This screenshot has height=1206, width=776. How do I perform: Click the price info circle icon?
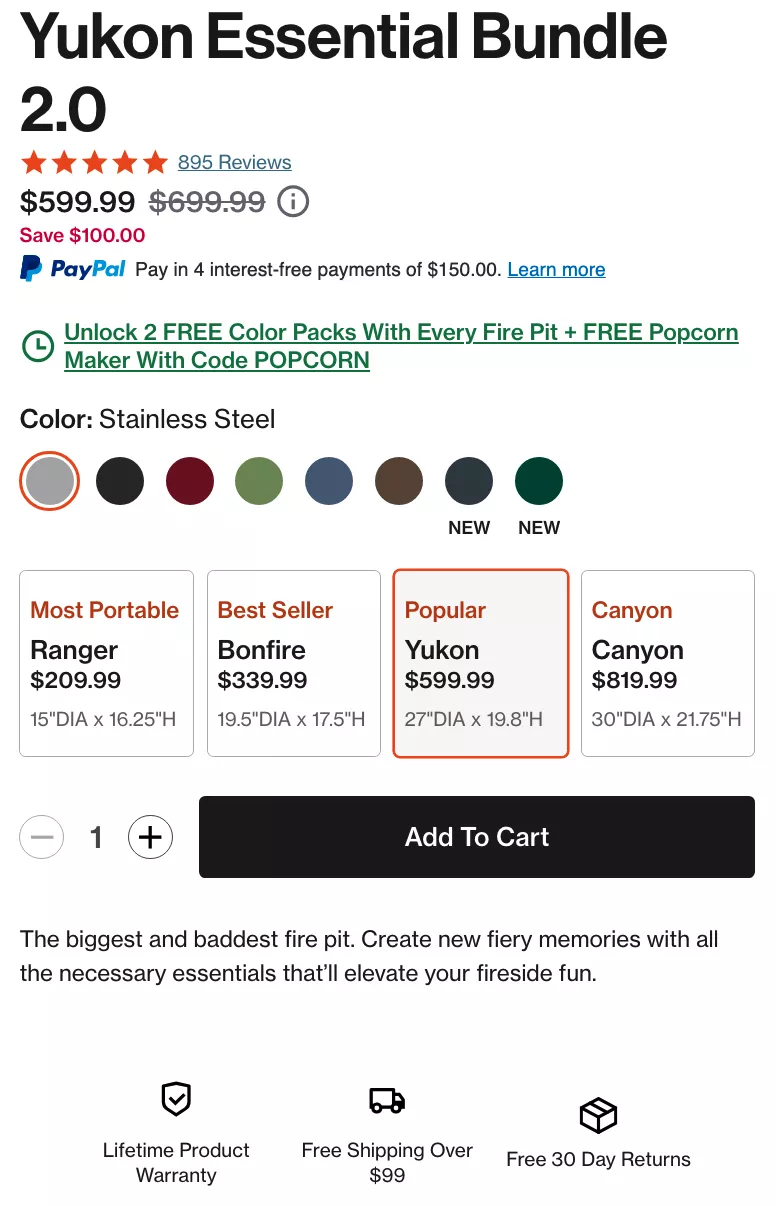click(293, 202)
